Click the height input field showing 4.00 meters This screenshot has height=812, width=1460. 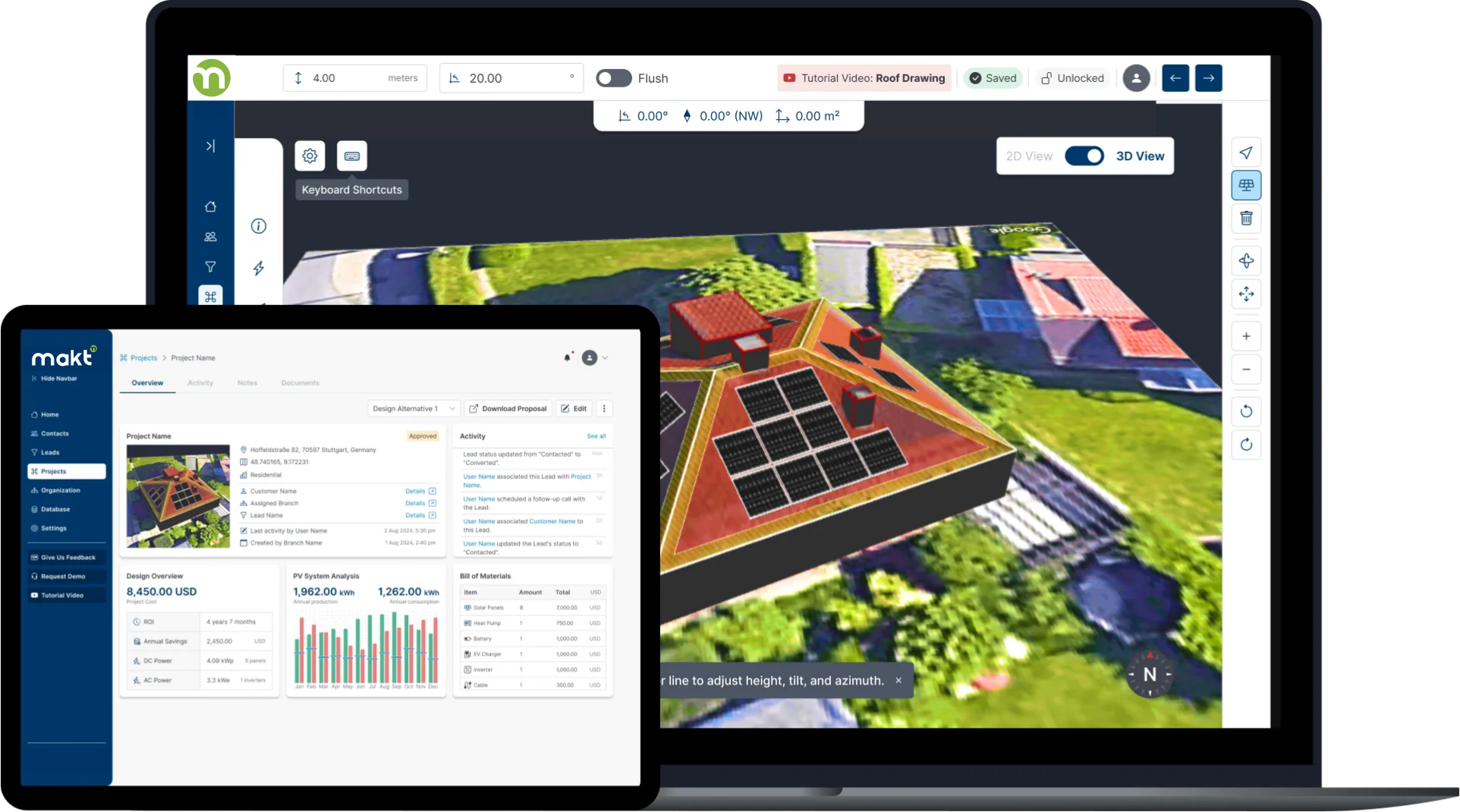355,78
